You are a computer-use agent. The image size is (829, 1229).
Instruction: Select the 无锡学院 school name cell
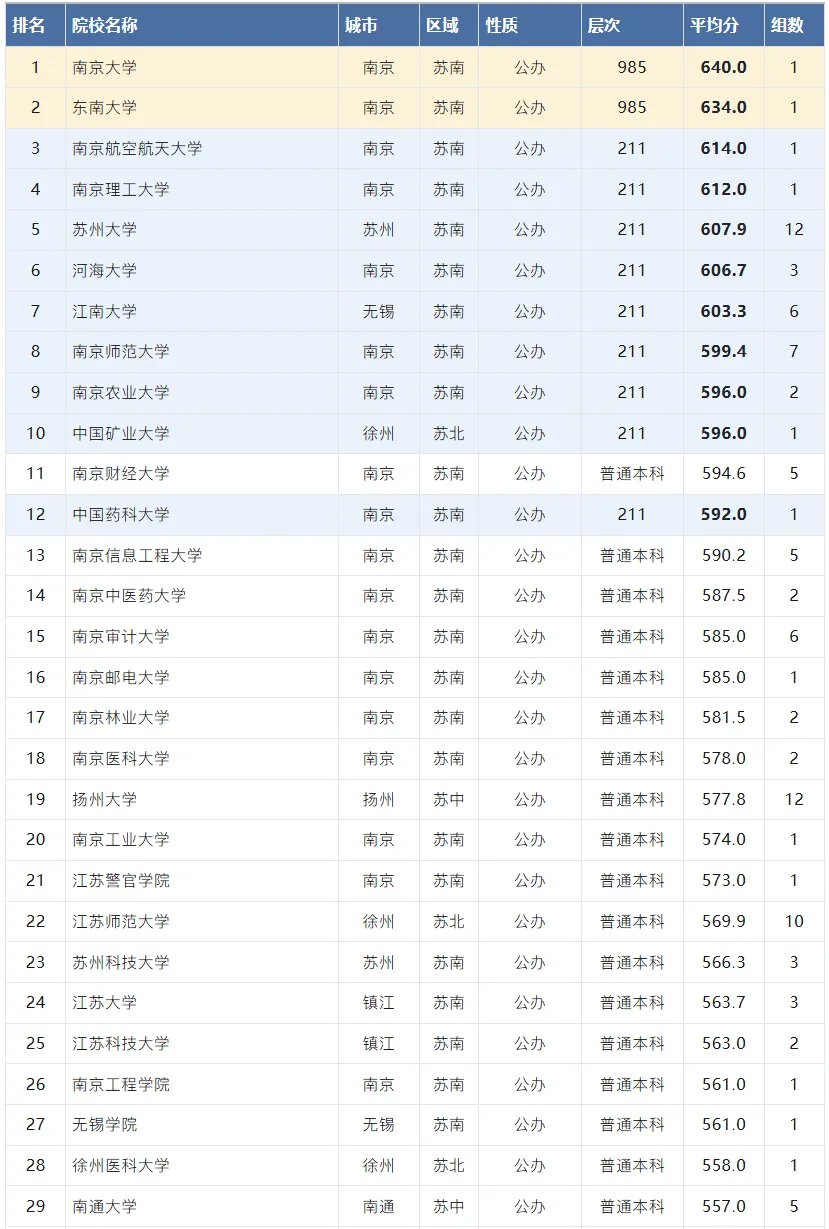[x=201, y=1125]
